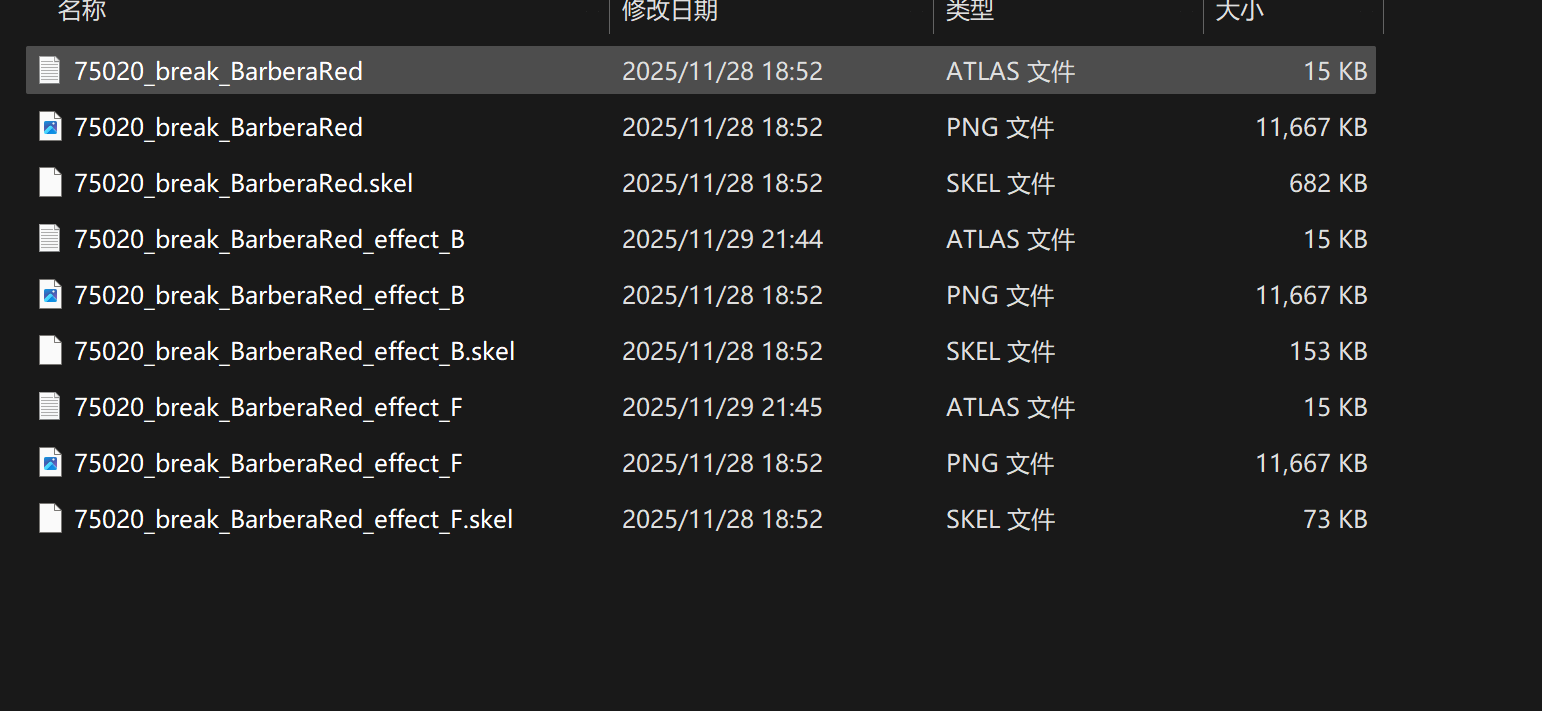
Task: Sort files by 修改日期 column header
Action: (x=669, y=11)
